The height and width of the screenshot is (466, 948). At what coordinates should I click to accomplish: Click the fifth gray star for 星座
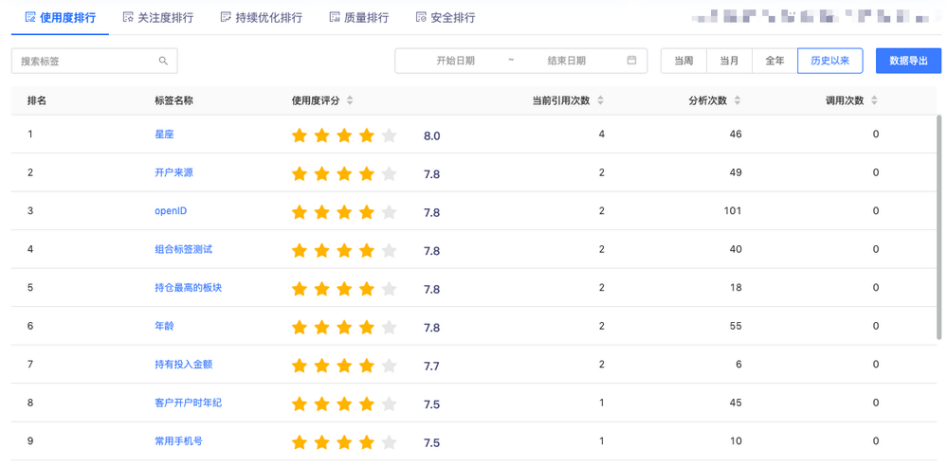coord(389,135)
